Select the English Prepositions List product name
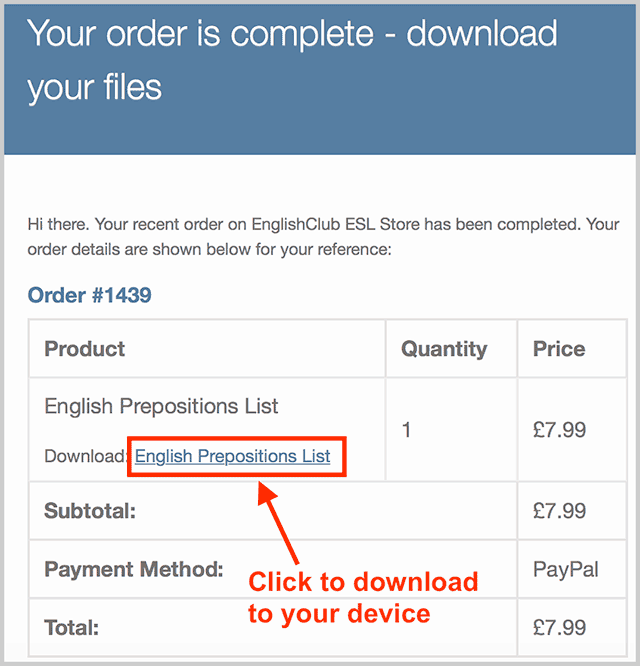 coord(161,406)
